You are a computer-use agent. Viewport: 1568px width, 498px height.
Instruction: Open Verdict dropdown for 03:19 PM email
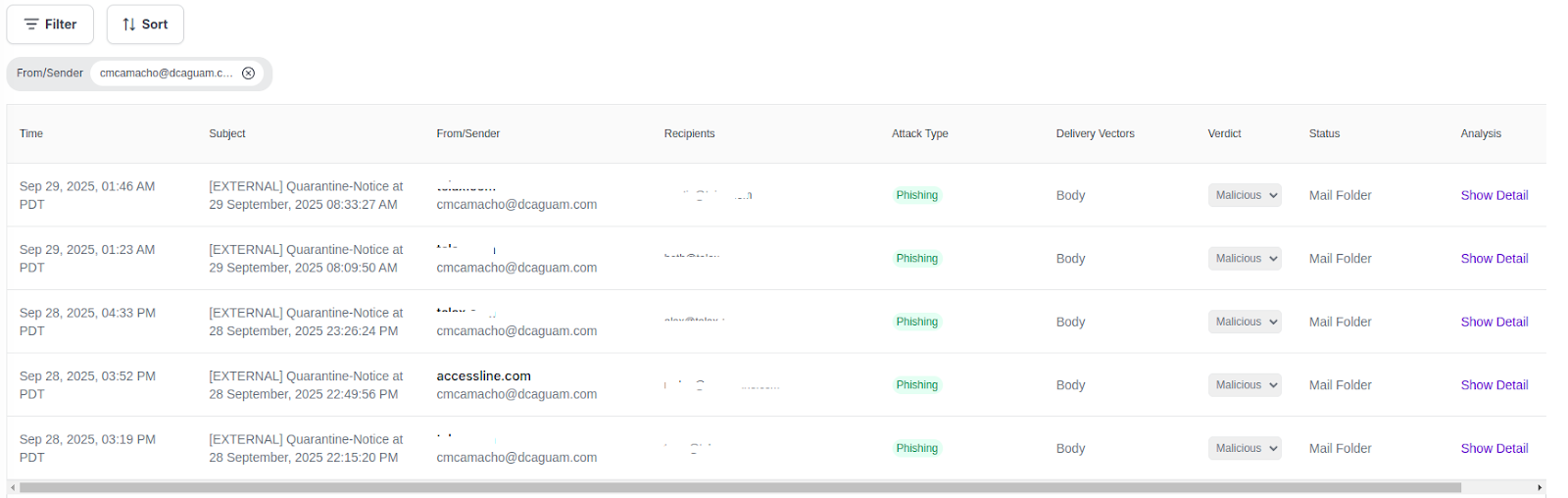(1245, 448)
